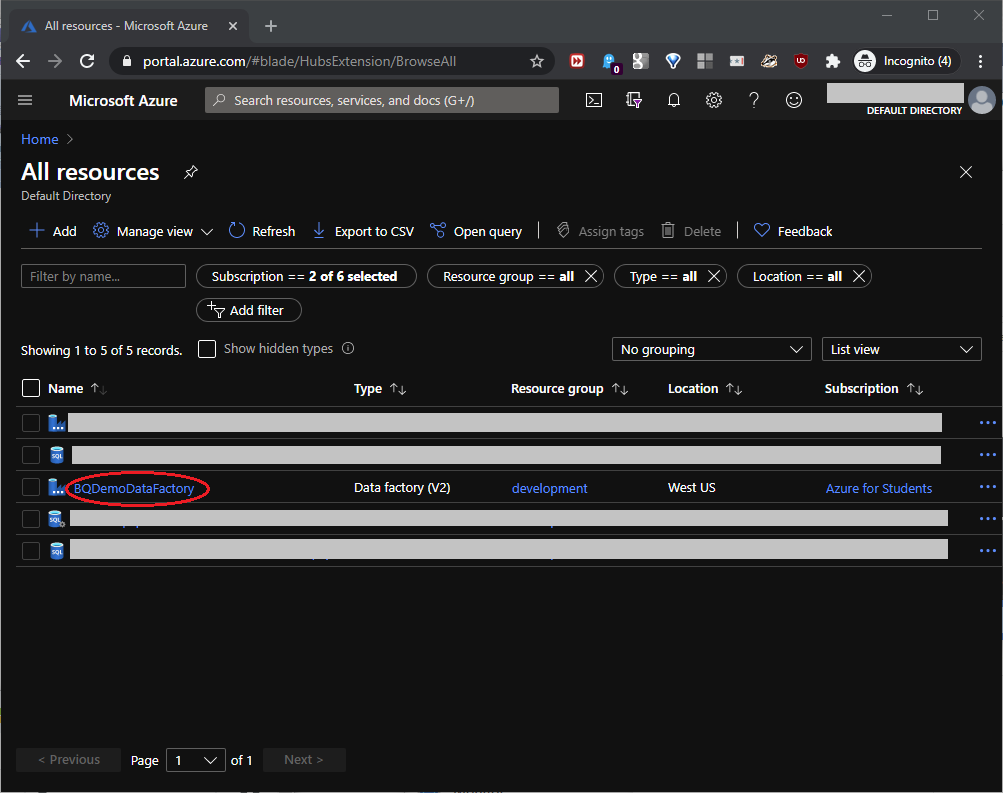Open the browser Extensions puzzle icon
The height and width of the screenshot is (793, 1003).
[x=832, y=61]
